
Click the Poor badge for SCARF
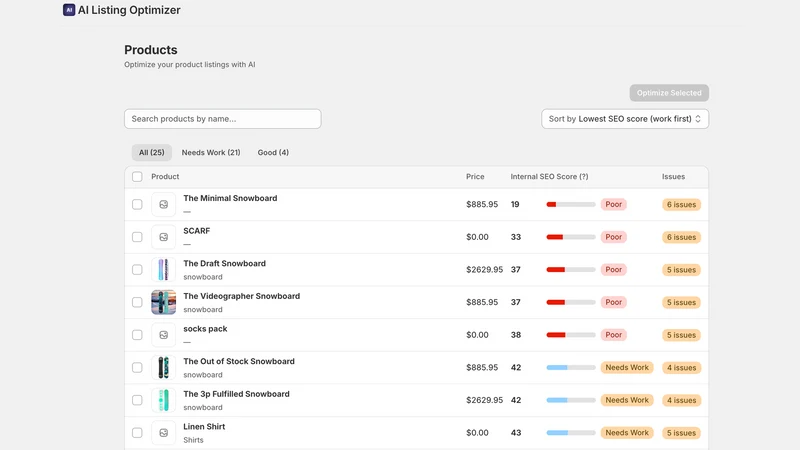click(613, 237)
